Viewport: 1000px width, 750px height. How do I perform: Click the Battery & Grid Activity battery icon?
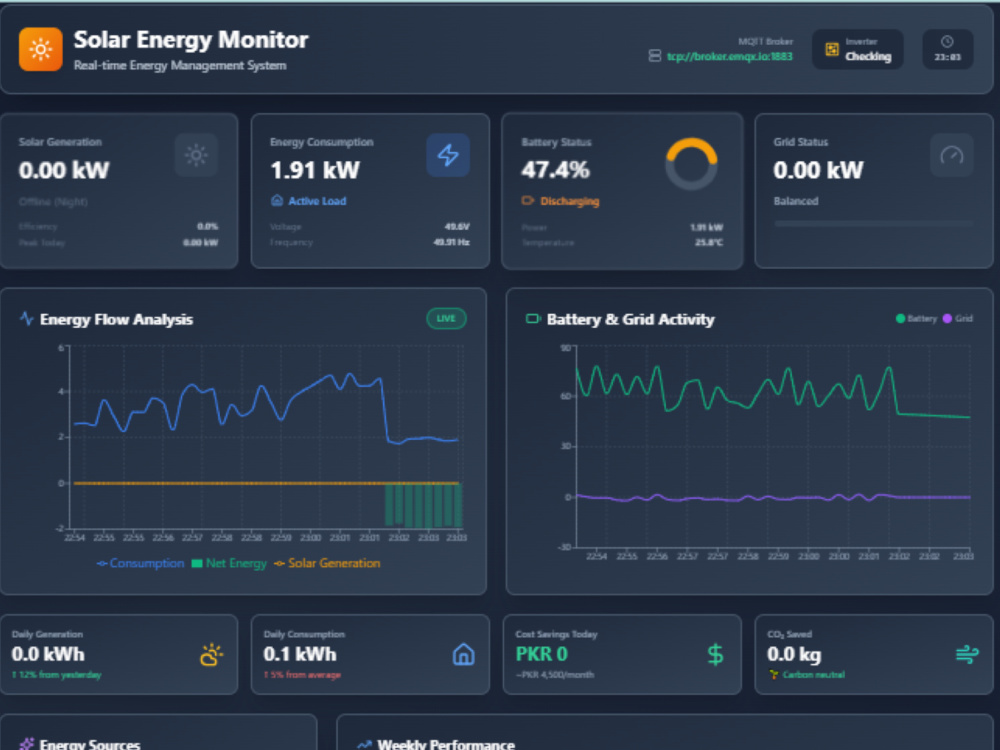(x=533, y=318)
